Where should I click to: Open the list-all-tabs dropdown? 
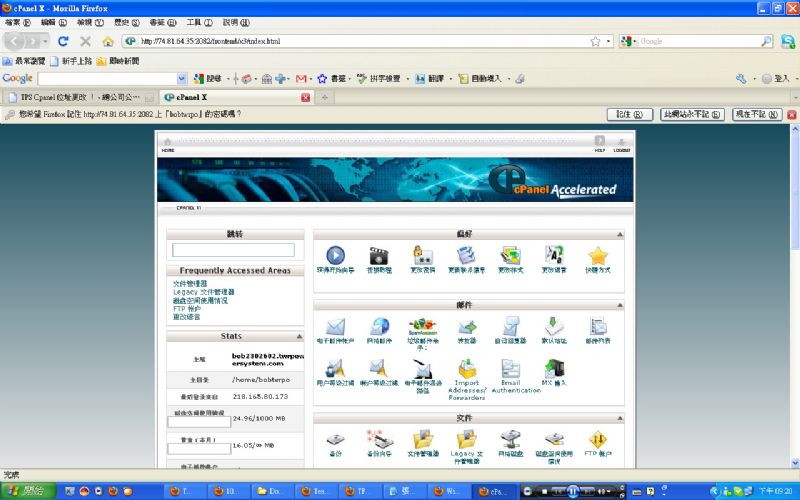point(795,97)
